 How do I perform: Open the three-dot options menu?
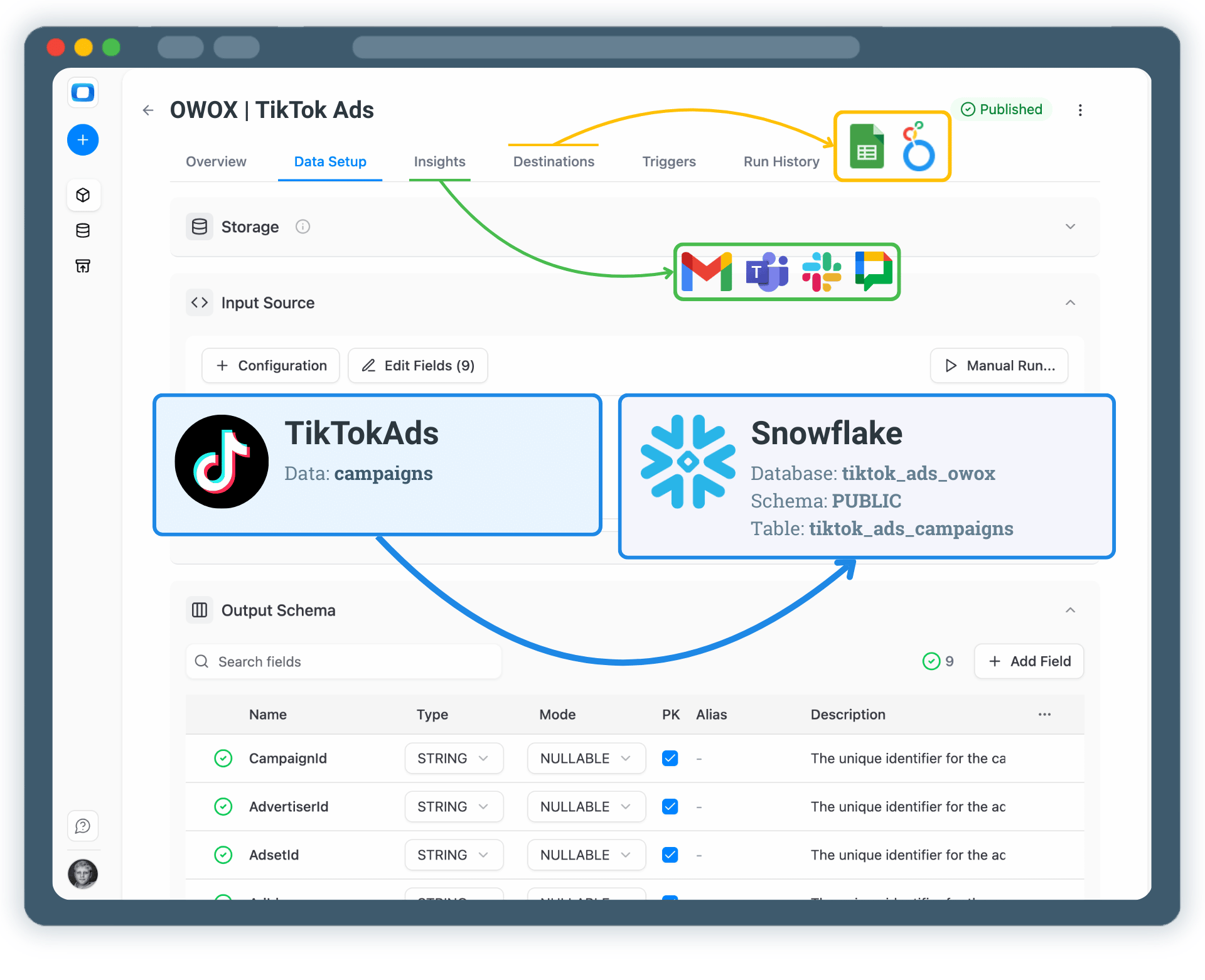pos(1081,110)
